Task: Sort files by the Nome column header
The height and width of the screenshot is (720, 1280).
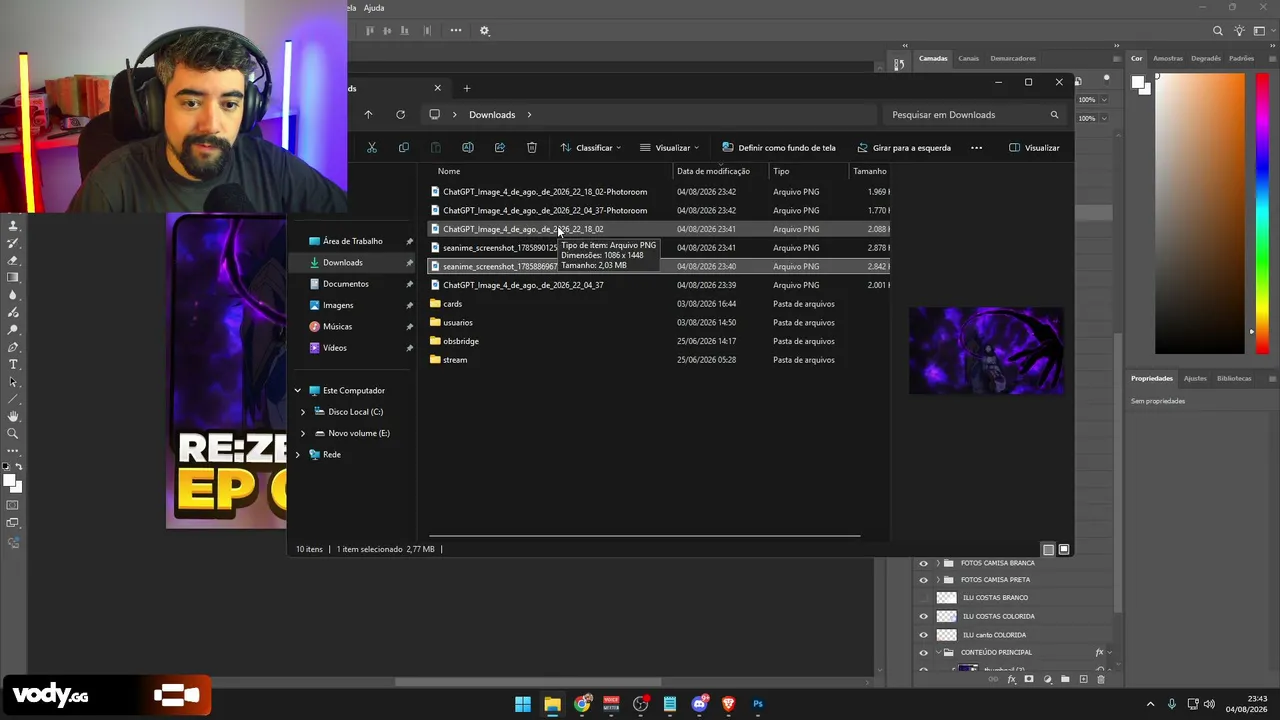Action: pos(449,171)
